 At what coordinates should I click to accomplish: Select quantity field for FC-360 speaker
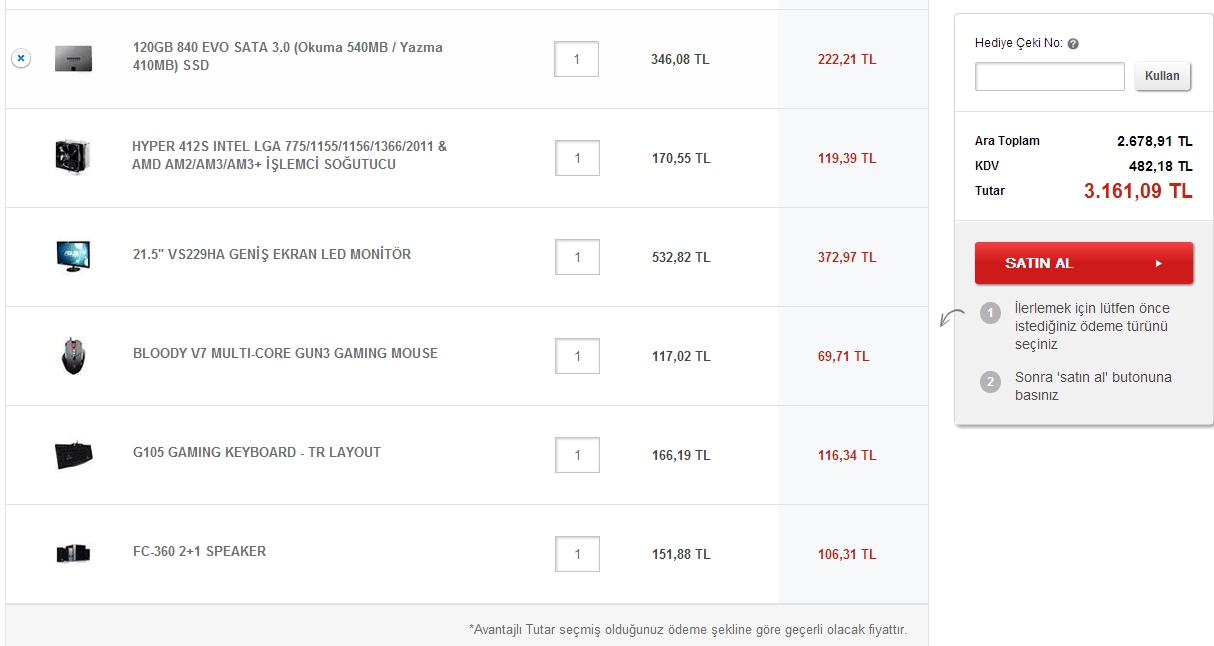pos(577,554)
